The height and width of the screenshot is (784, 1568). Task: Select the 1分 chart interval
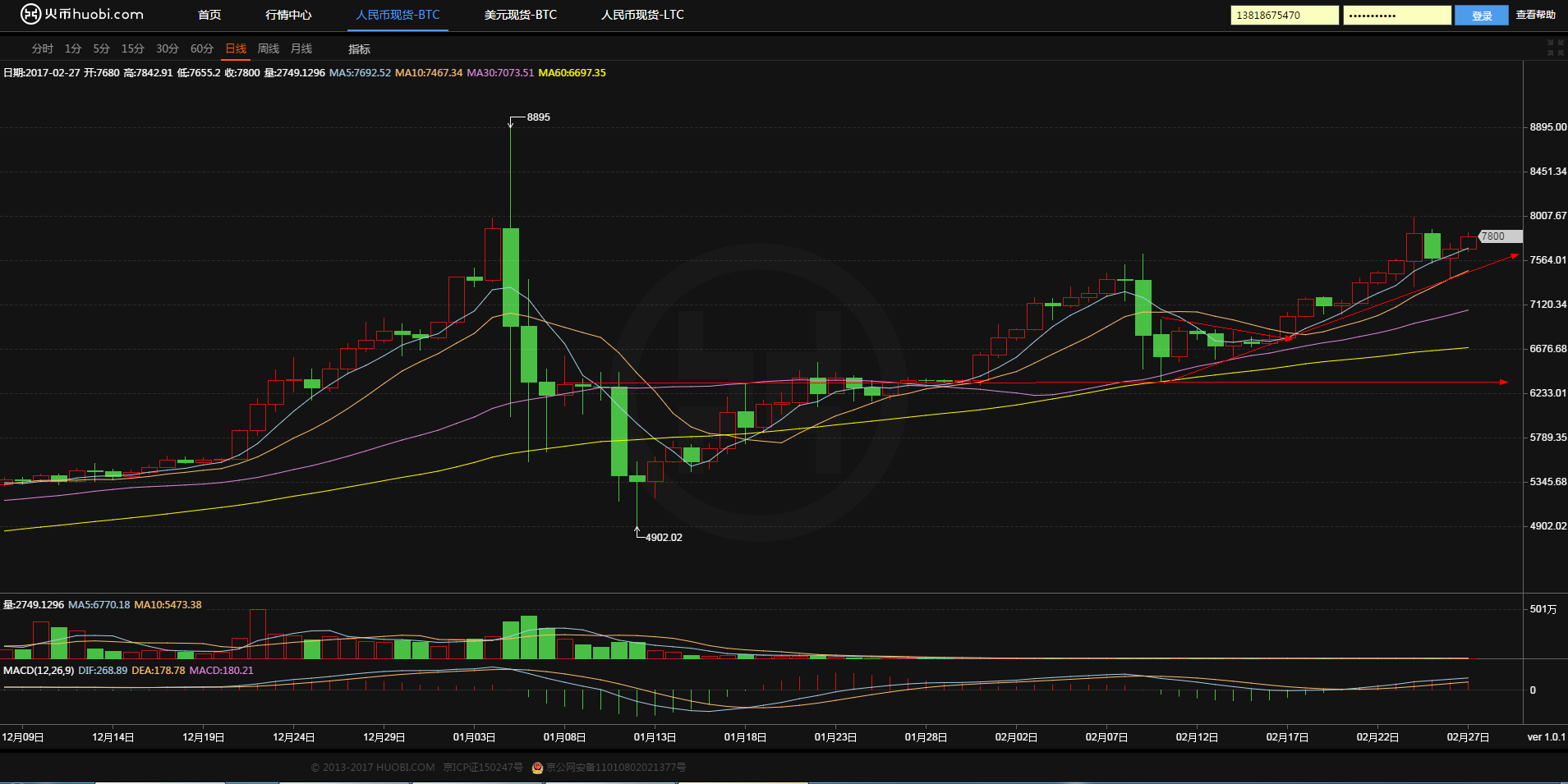click(73, 48)
